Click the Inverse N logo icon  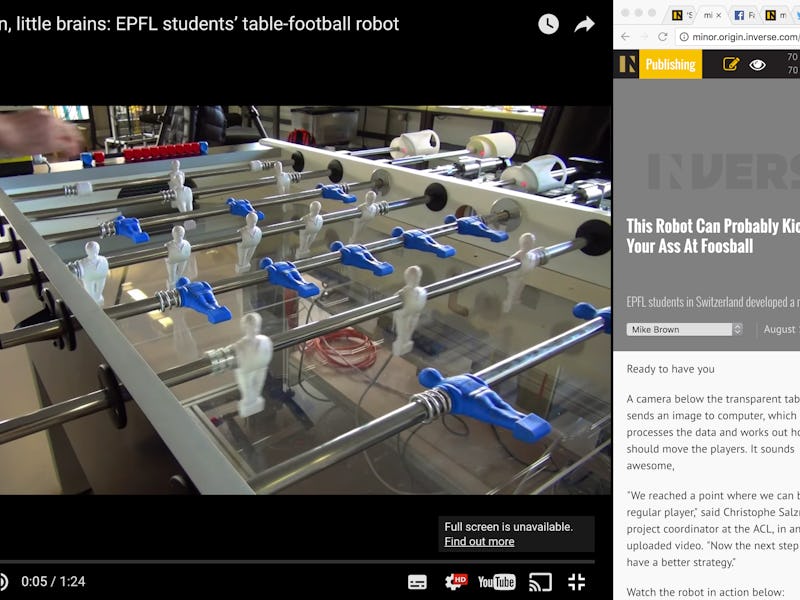point(627,64)
